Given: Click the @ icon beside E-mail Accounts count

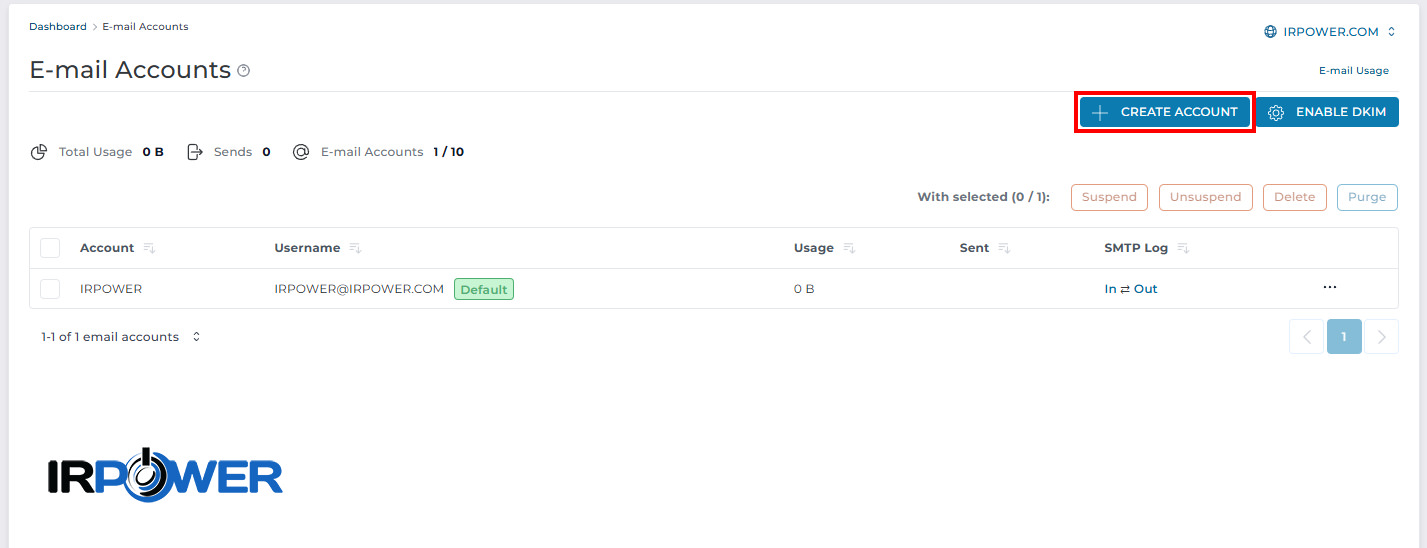Looking at the screenshot, I should click(x=301, y=152).
